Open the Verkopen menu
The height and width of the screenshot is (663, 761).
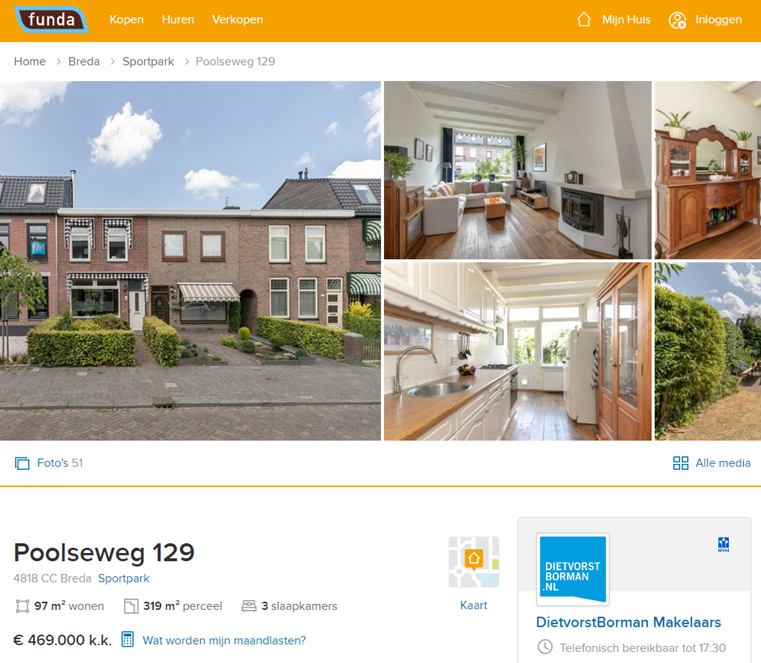click(x=237, y=19)
